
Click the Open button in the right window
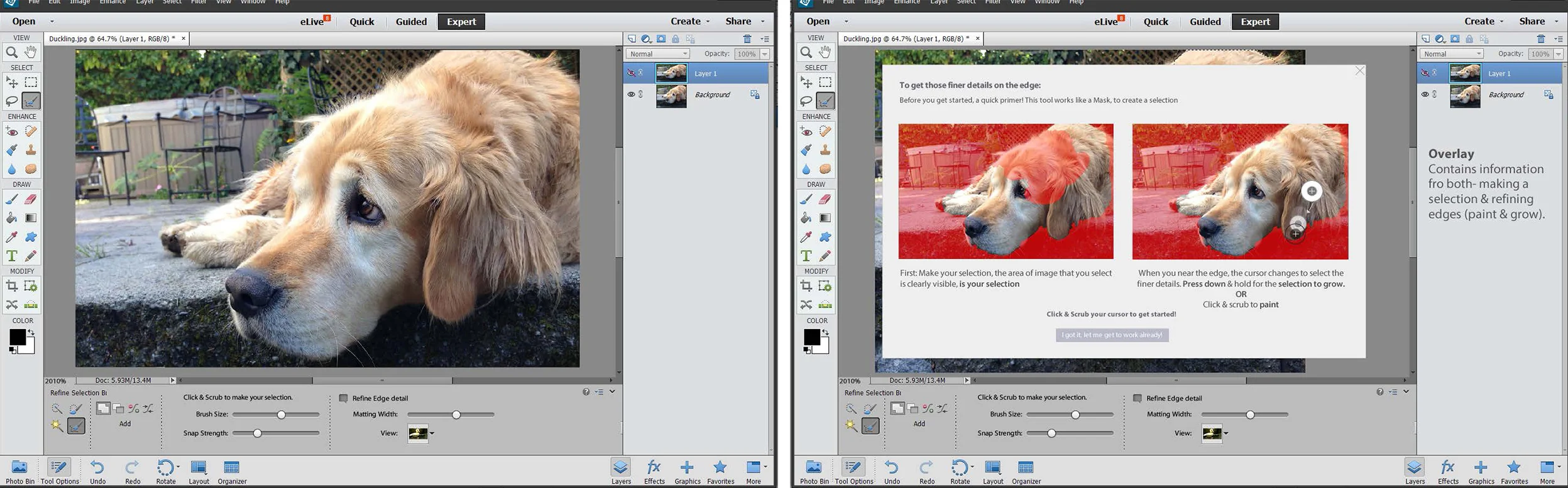[x=818, y=21]
